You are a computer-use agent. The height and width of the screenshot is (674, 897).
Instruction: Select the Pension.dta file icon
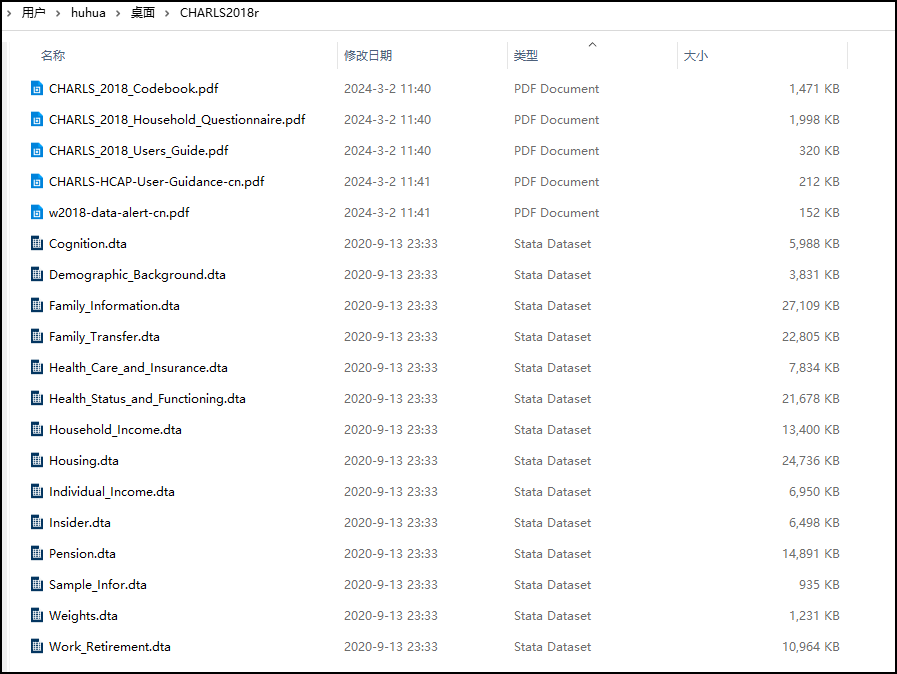pyautogui.click(x=37, y=554)
